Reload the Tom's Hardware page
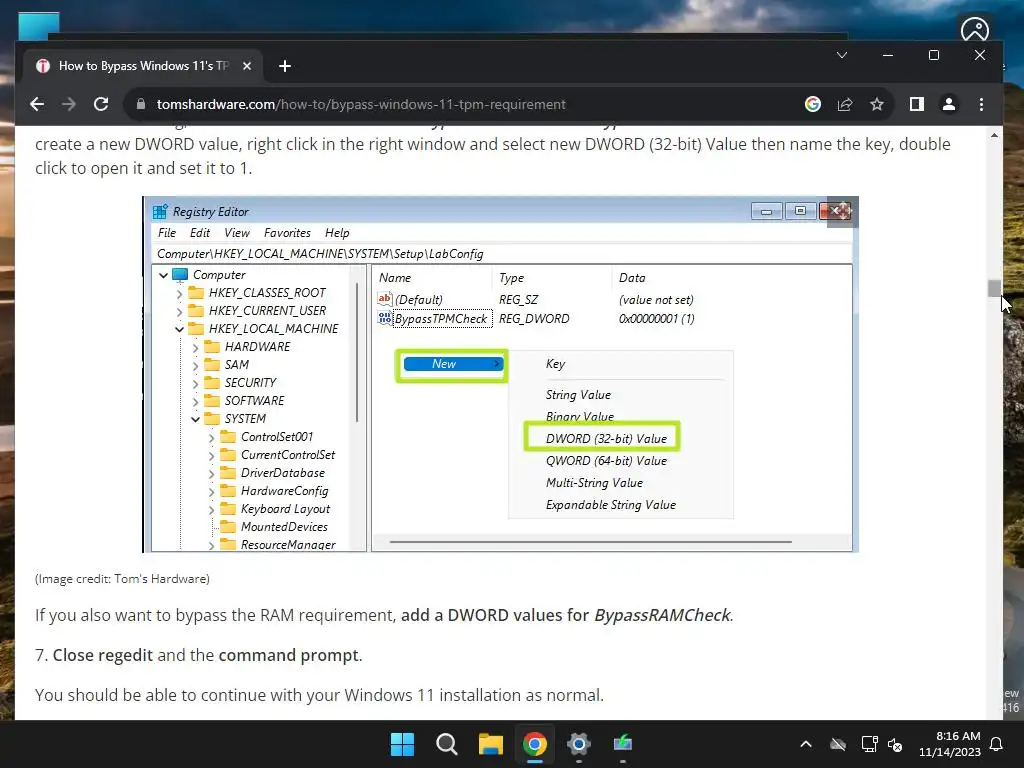1024x768 pixels. 101,104
